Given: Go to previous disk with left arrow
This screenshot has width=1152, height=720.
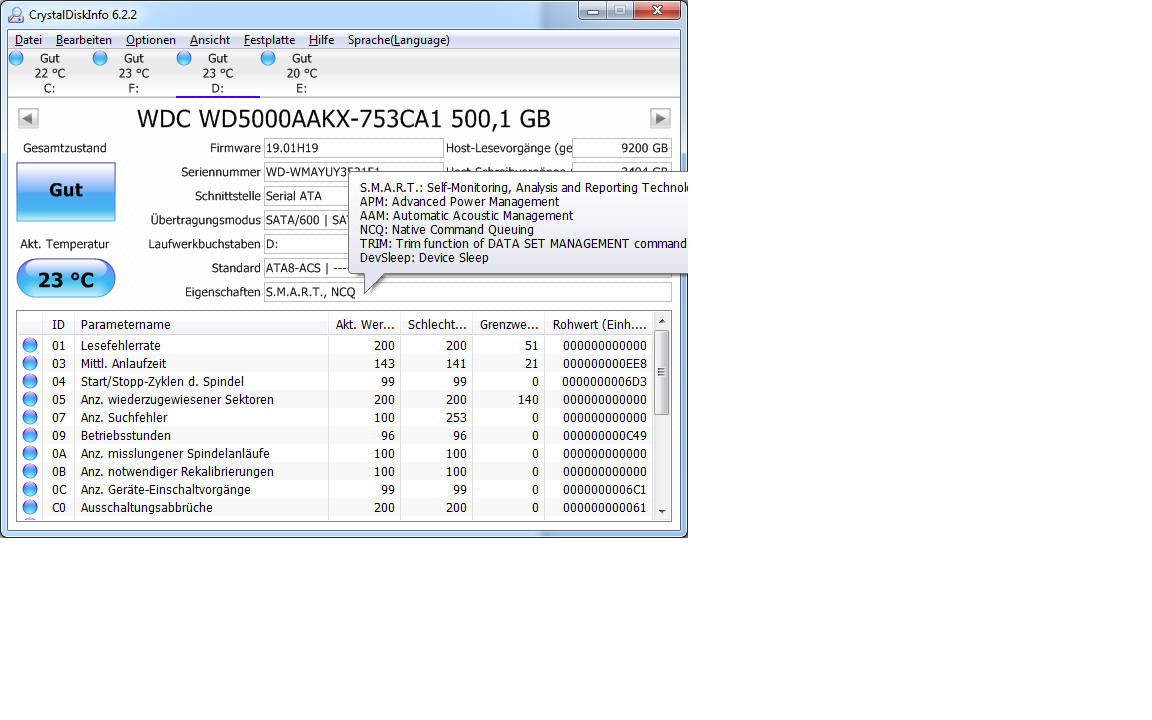Looking at the screenshot, I should point(28,118).
